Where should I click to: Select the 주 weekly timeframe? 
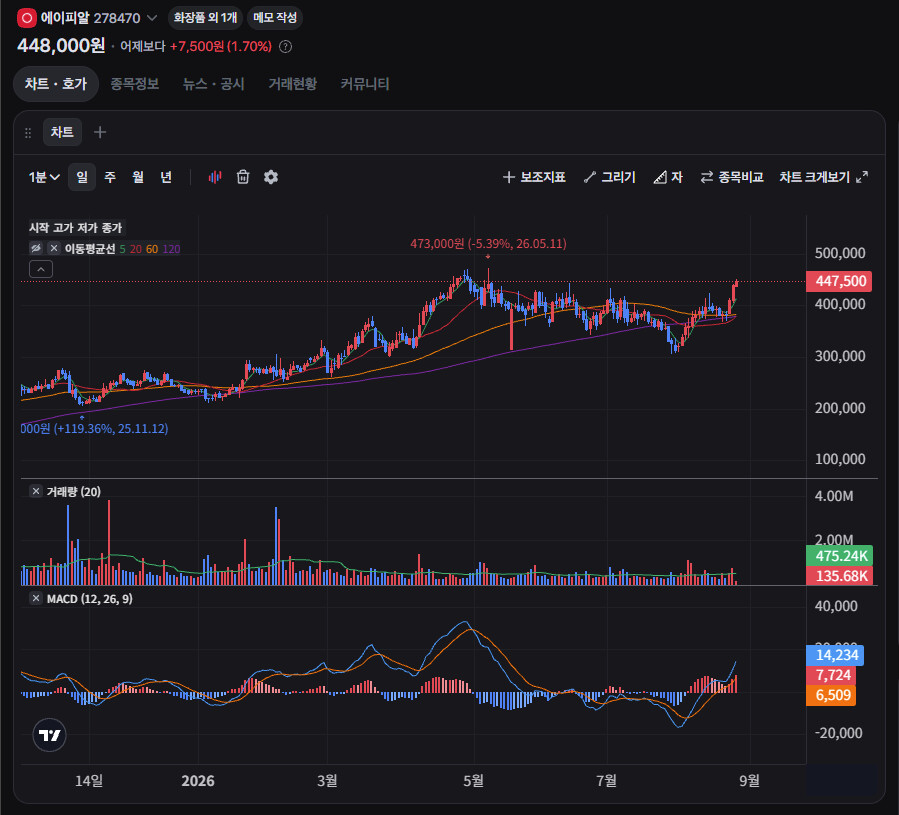tap(110, 177)
